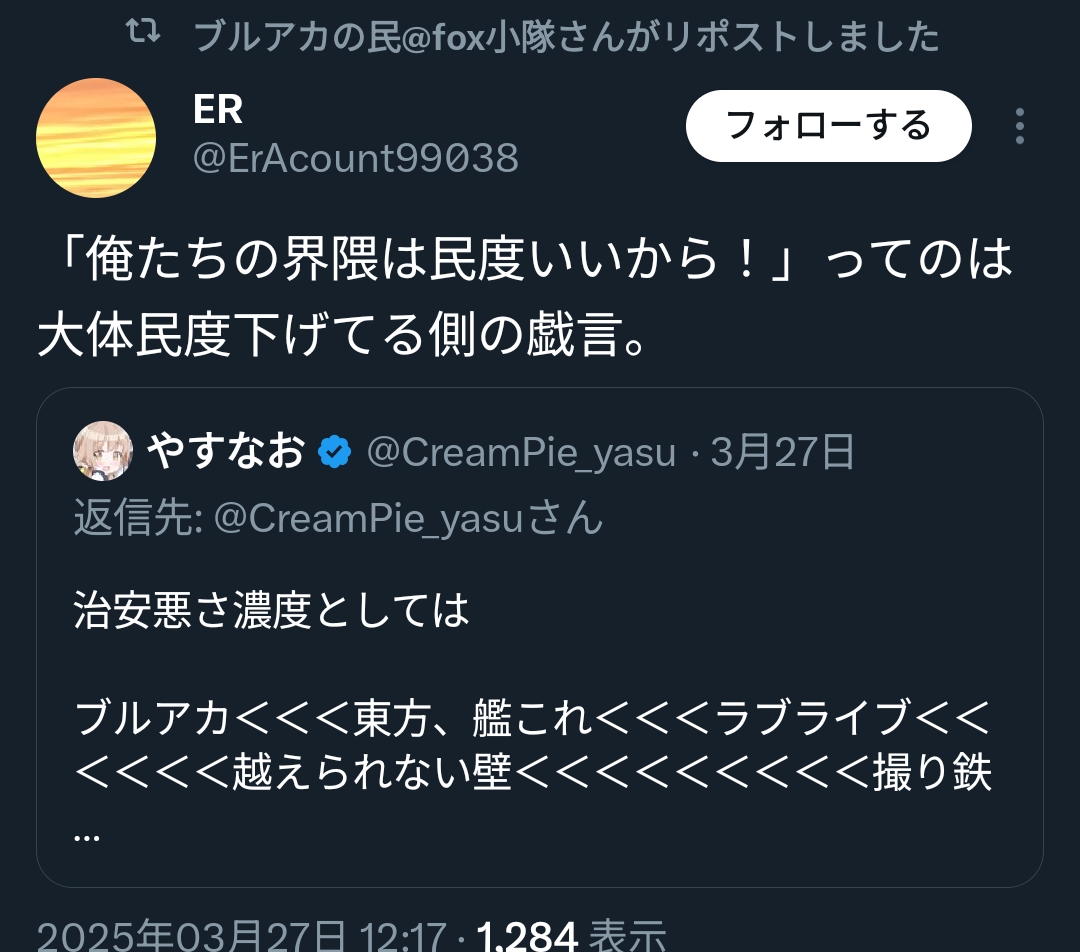Viewport: 1080px width, 952px height.
Task: Open ER's sunset profile avatar
Action: point(96,138)
